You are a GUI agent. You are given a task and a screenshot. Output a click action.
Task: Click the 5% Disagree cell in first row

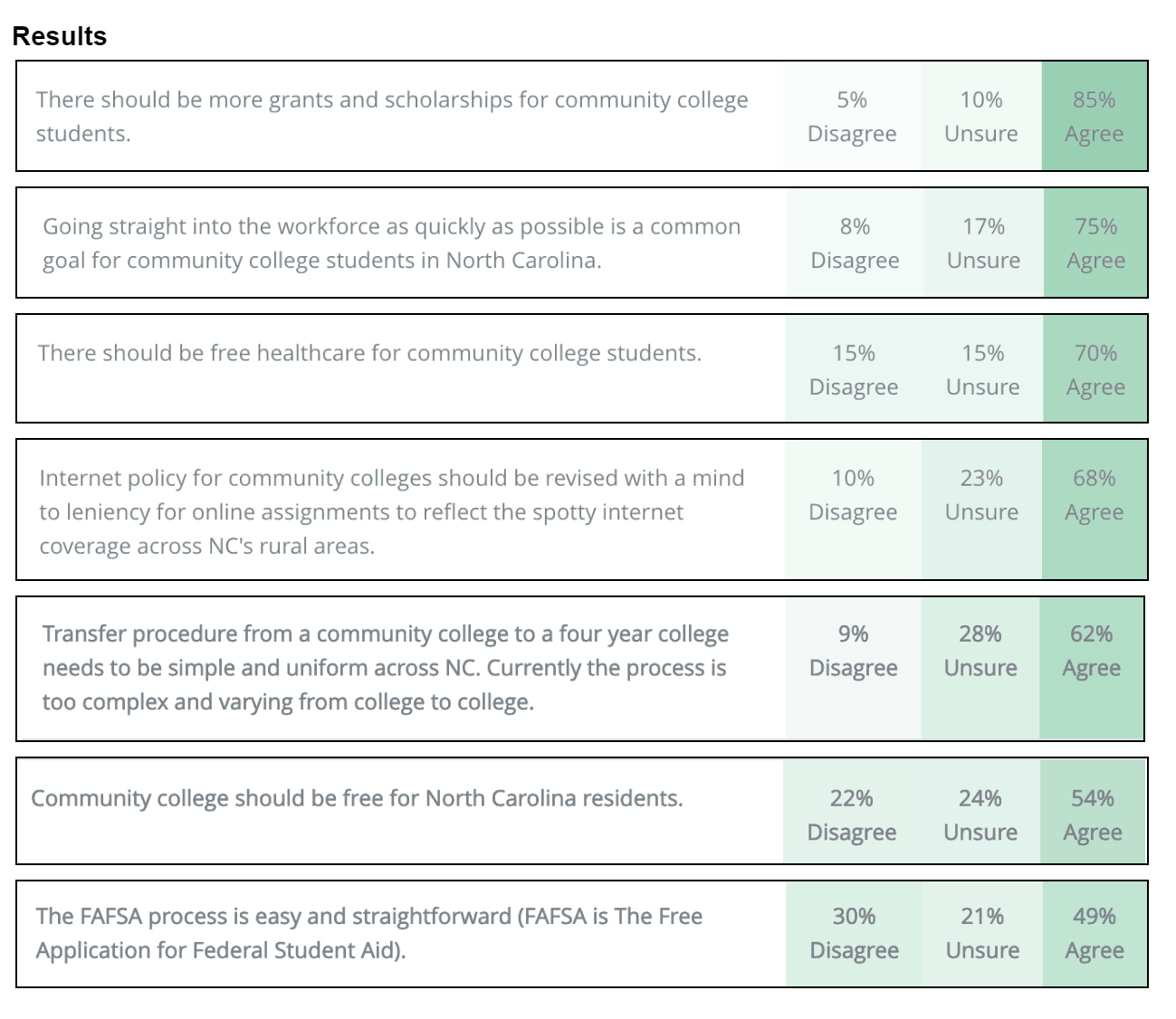coord(852,117)
